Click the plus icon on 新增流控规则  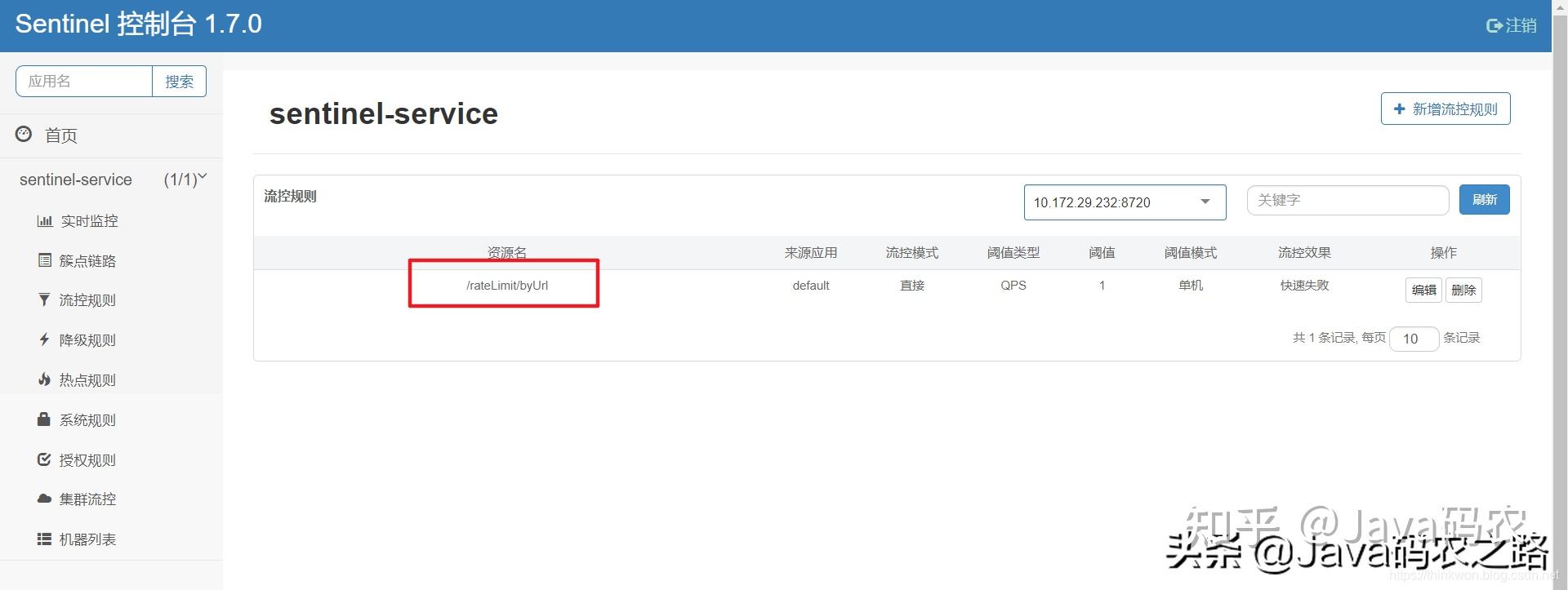1399,109
